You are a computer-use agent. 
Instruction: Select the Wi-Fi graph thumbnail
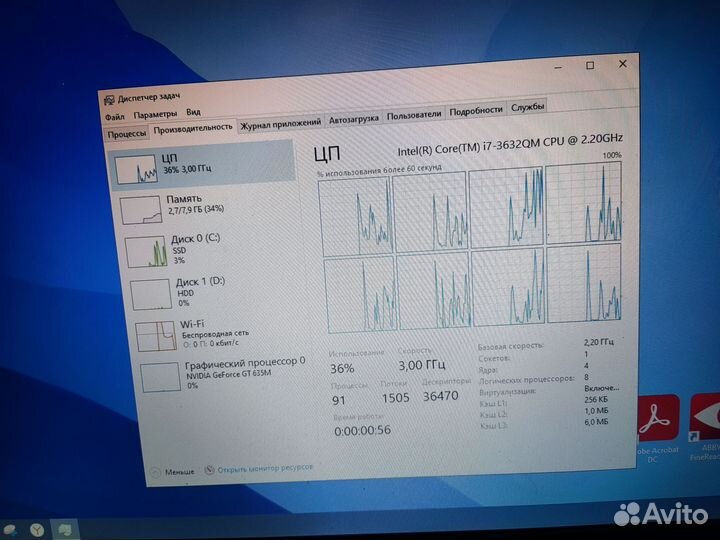pyautogui.click(x=156, y=337)
